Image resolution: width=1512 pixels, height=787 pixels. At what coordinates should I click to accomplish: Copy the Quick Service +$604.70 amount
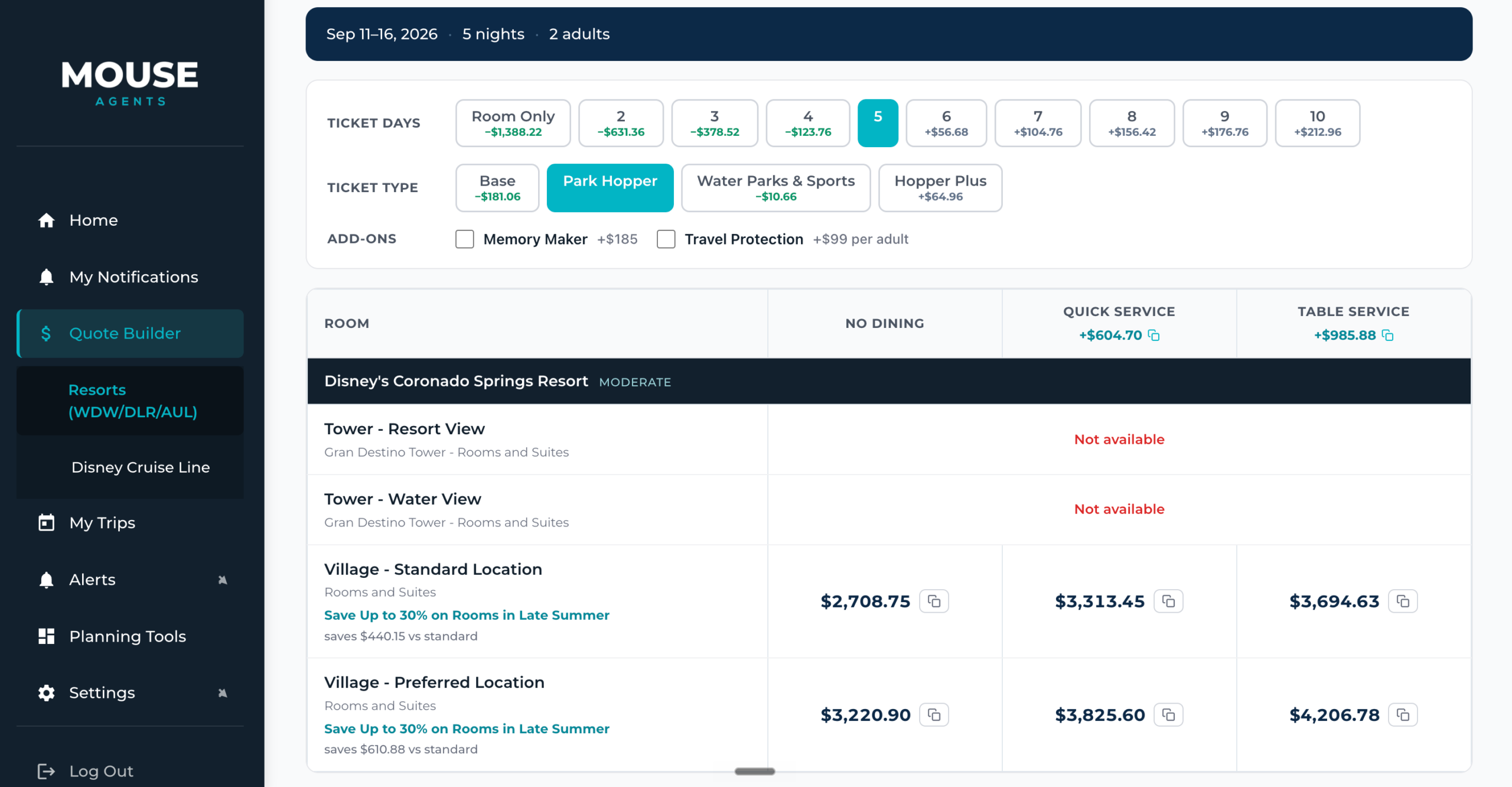[x=1153, y=336]
